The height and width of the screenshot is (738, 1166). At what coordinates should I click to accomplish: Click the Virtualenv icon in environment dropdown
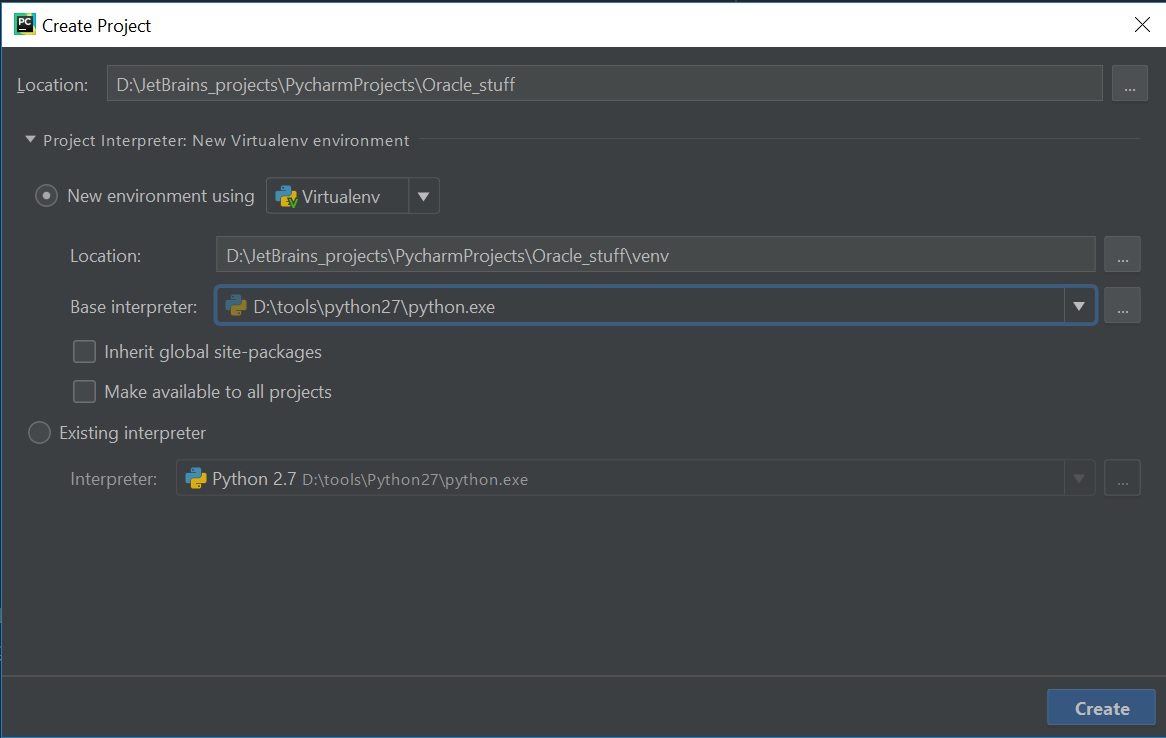click(x=286, y=196)
